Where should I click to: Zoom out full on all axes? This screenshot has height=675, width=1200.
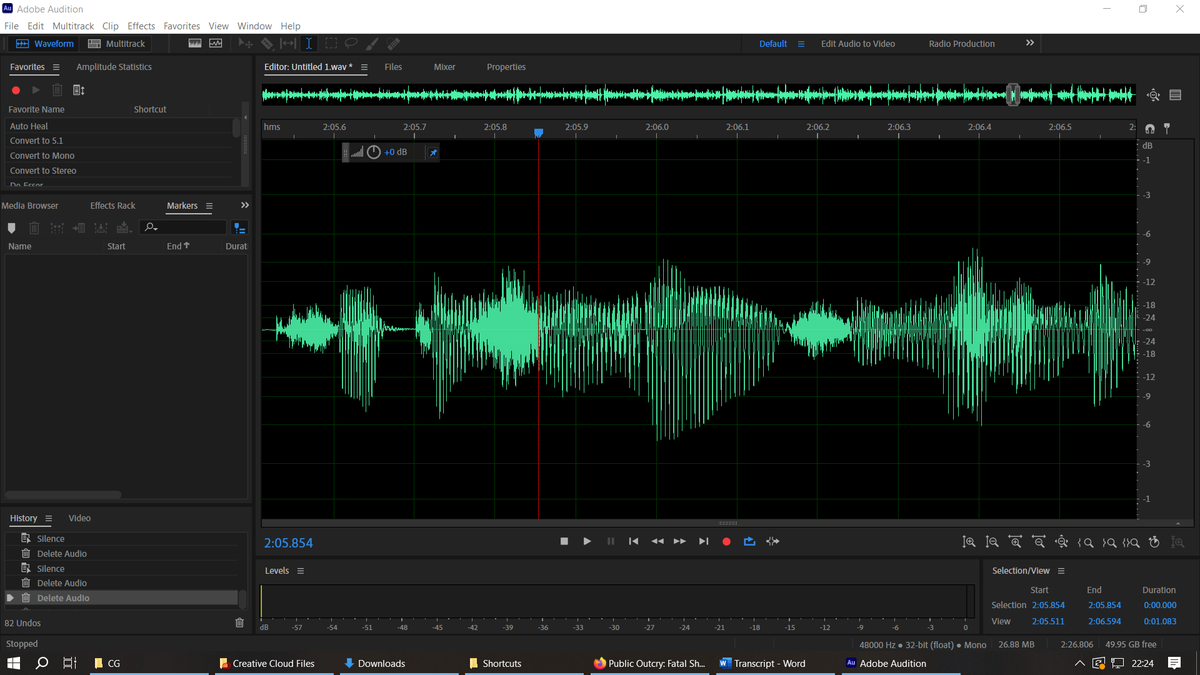pyautogui.click(x=1062, y=542)
